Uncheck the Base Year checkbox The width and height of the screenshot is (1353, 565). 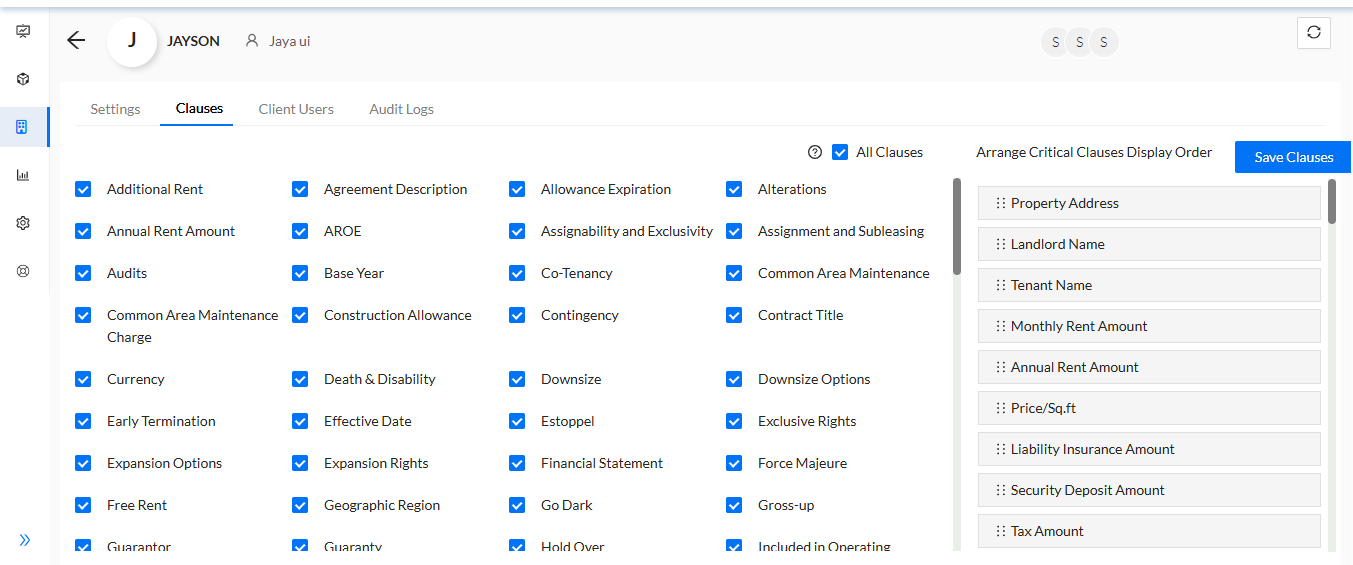[x=300, y=273]
